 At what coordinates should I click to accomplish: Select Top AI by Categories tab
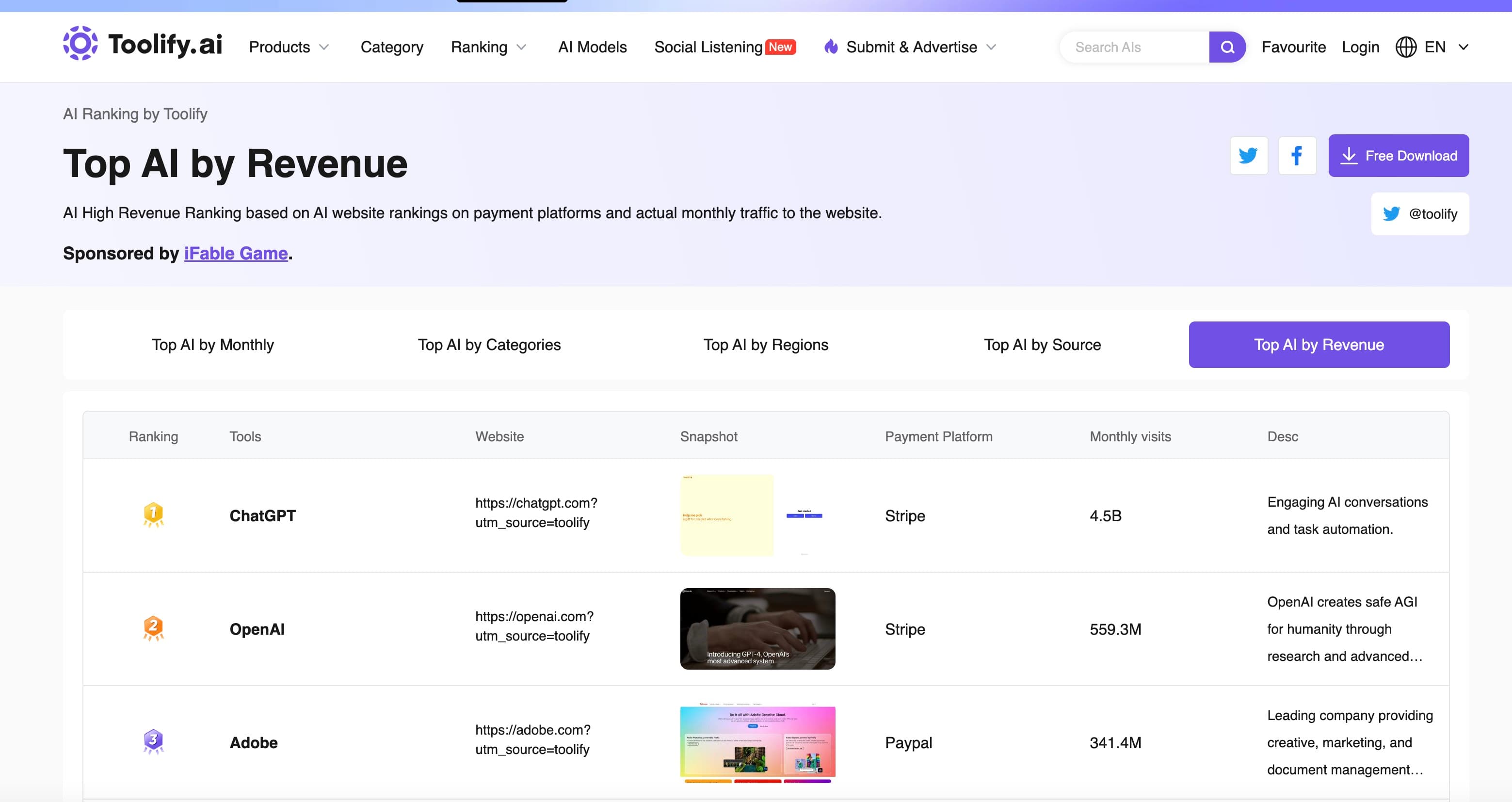[489, 345]
